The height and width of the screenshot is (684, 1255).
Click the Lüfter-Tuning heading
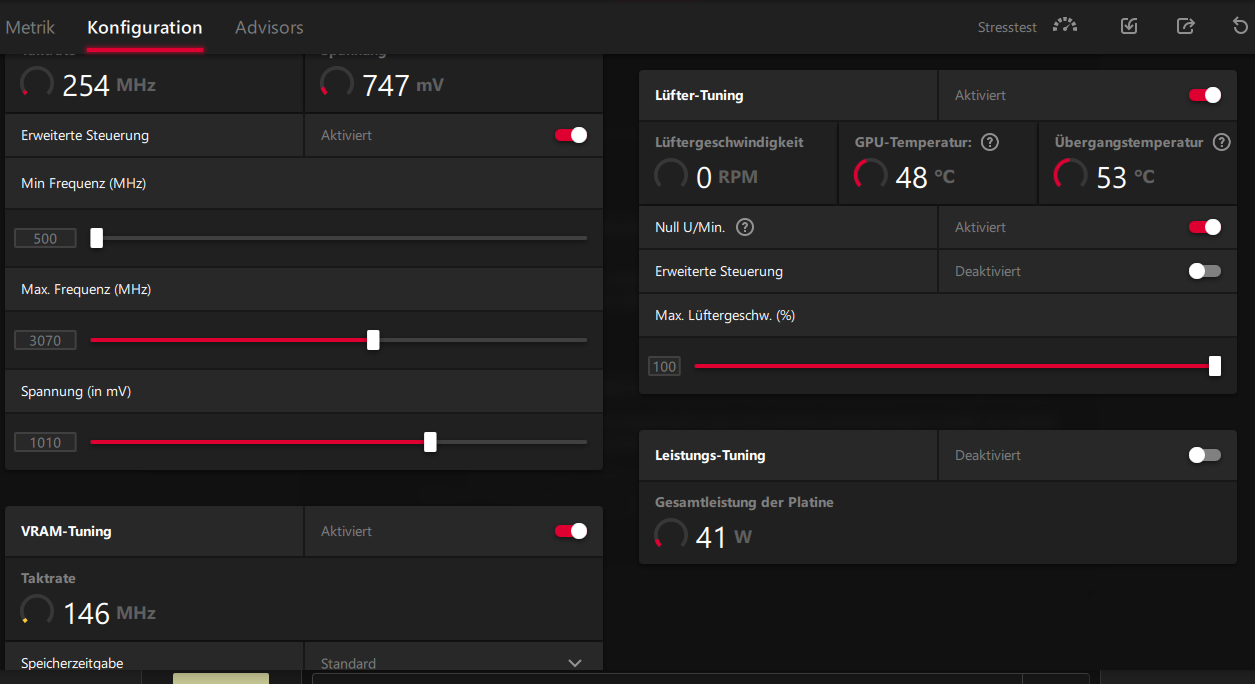pyautogui.click(x=699, y=95)
